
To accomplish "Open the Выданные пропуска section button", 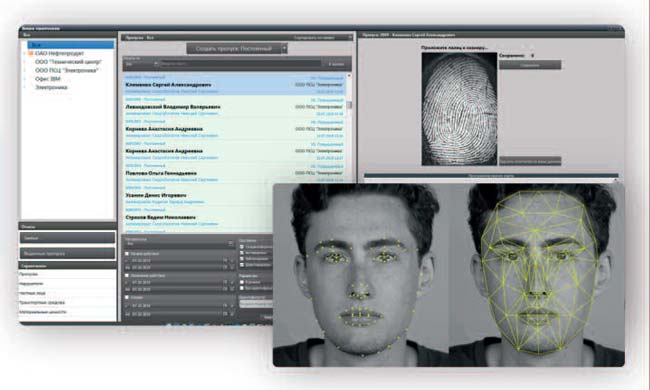I will [x=68, y=253].
